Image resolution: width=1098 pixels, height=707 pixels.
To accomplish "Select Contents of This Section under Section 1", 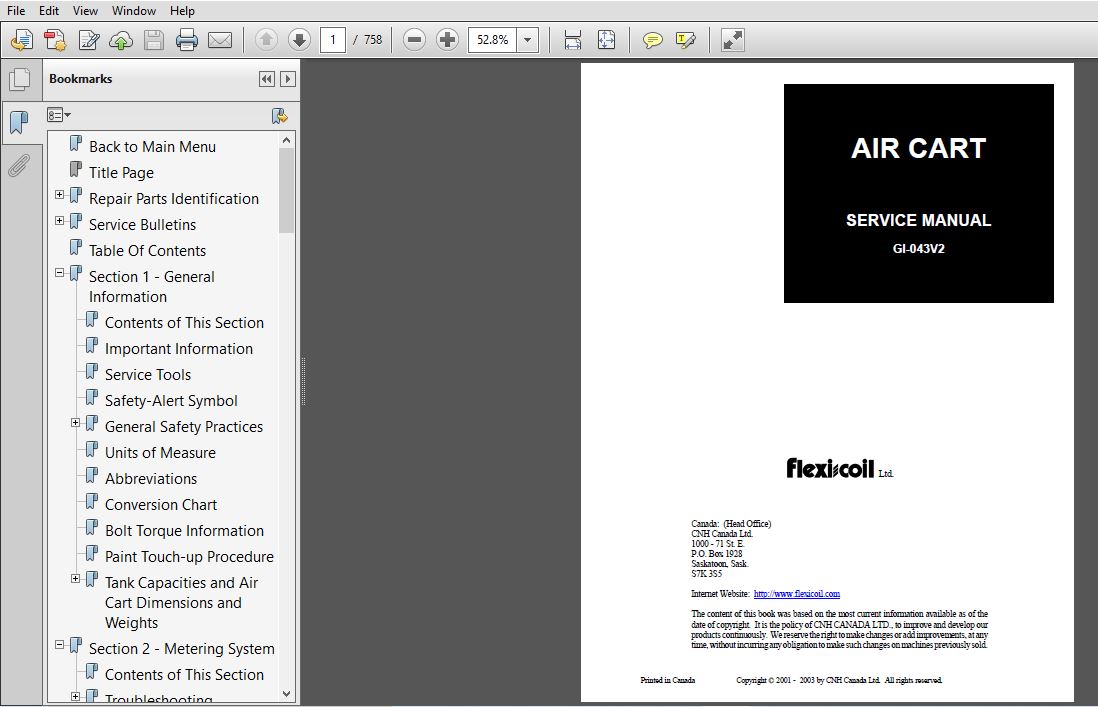I will point(184,323).
